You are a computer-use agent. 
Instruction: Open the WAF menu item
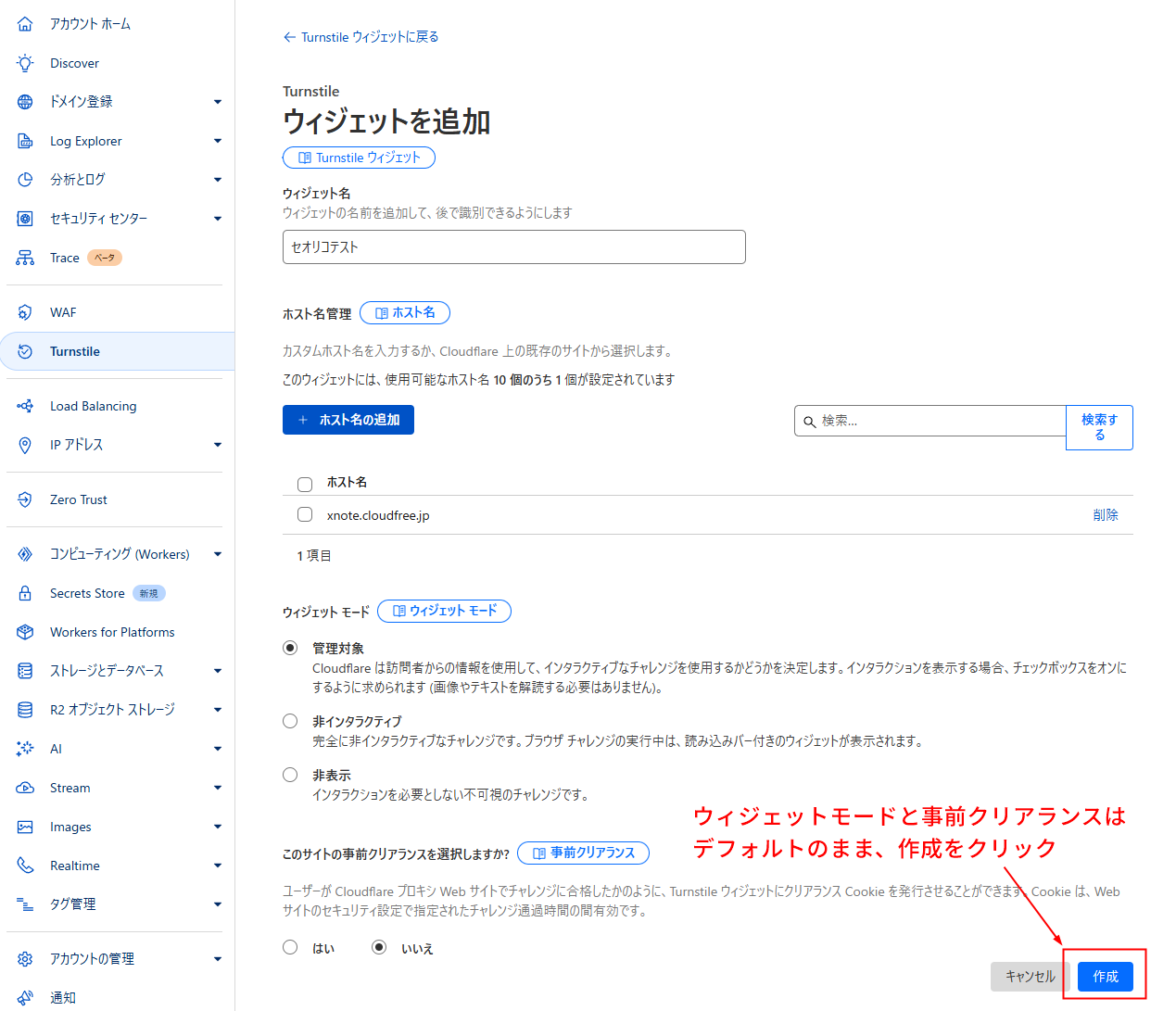(x=63, y=312)
